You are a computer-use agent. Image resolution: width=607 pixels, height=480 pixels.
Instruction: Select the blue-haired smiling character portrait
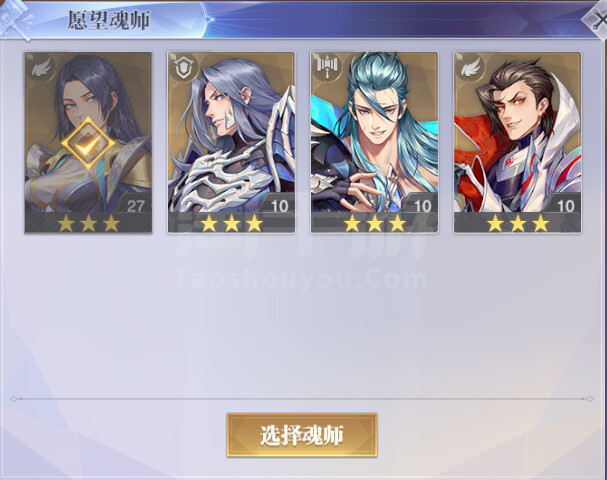coord(375,142)
